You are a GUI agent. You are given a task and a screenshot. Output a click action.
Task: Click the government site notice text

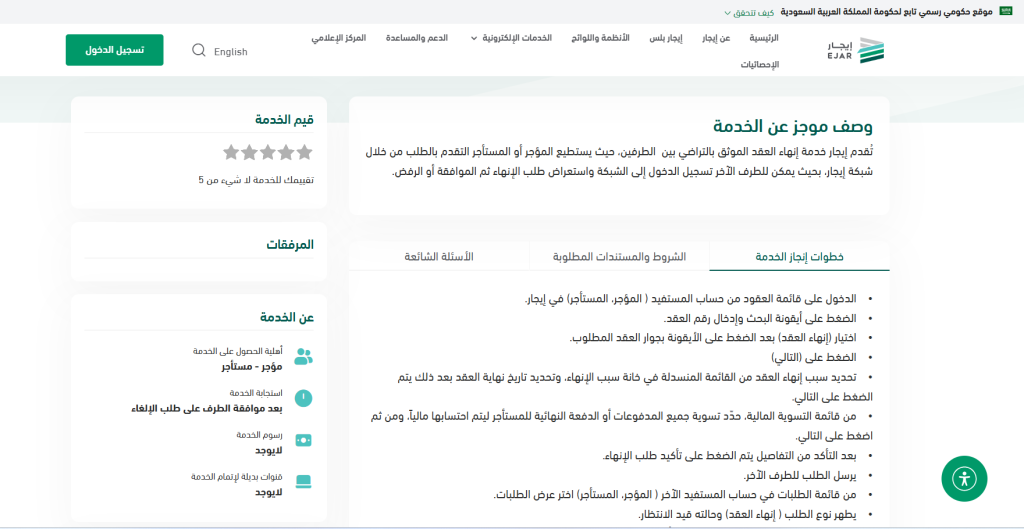(888, 12)
